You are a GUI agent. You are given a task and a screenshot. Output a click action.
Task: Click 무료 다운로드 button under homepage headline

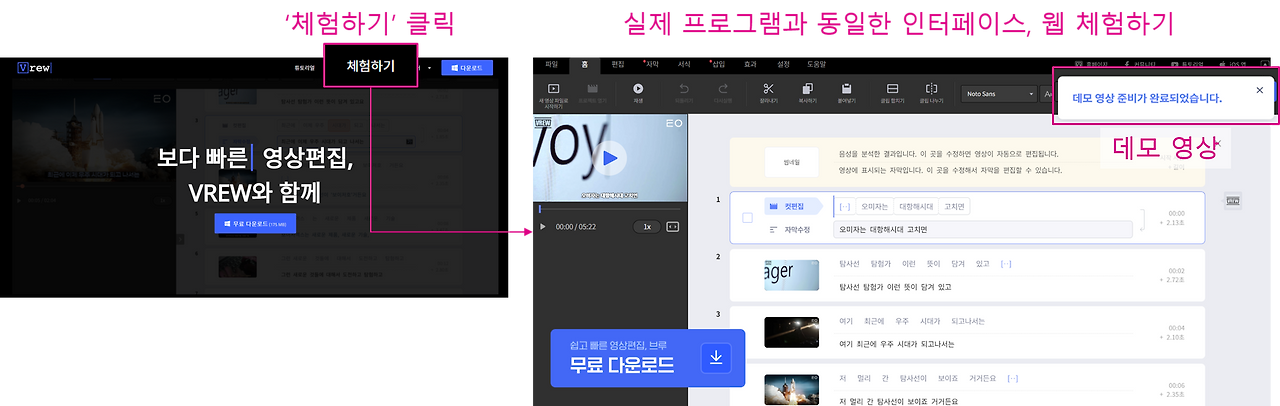point(255,224)
